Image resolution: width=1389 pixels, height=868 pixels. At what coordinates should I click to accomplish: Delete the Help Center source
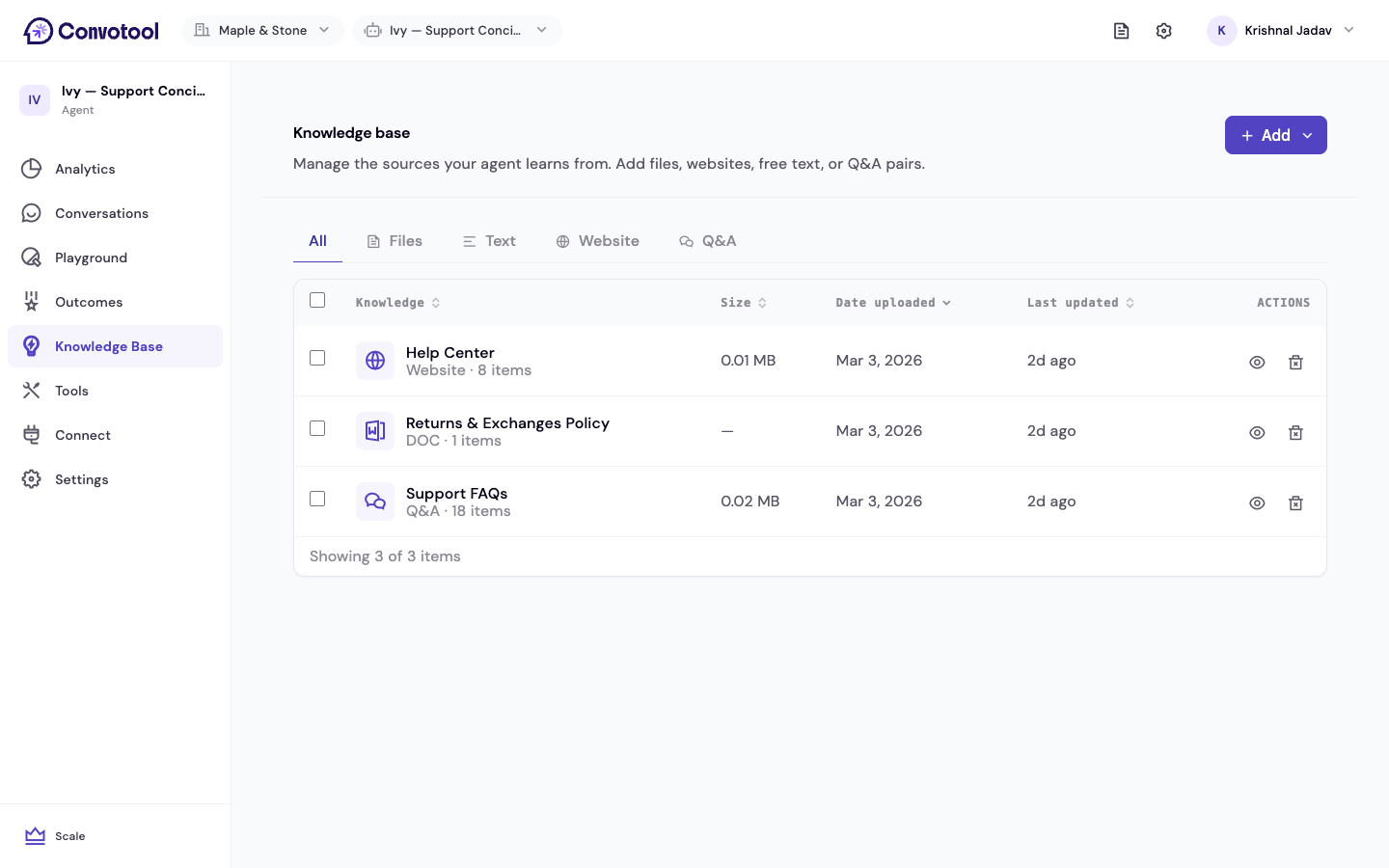pos(1295,363)
